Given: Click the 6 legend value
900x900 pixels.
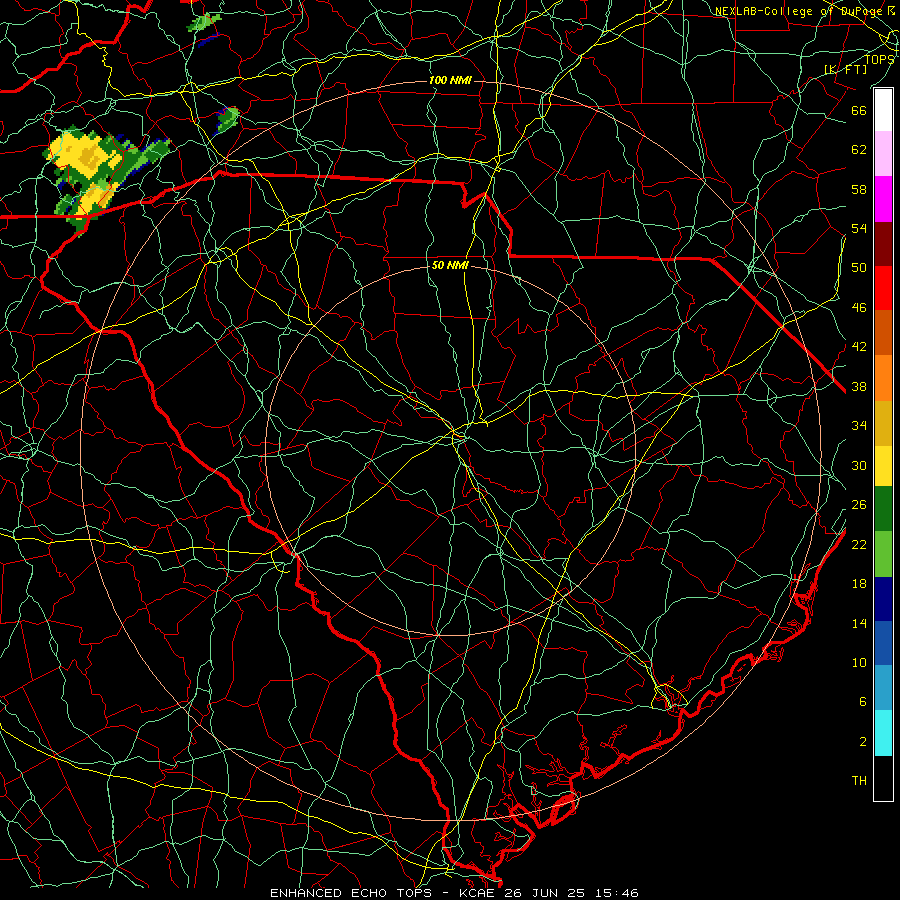Looking at the screenshot, I should [x=862, y=701].
